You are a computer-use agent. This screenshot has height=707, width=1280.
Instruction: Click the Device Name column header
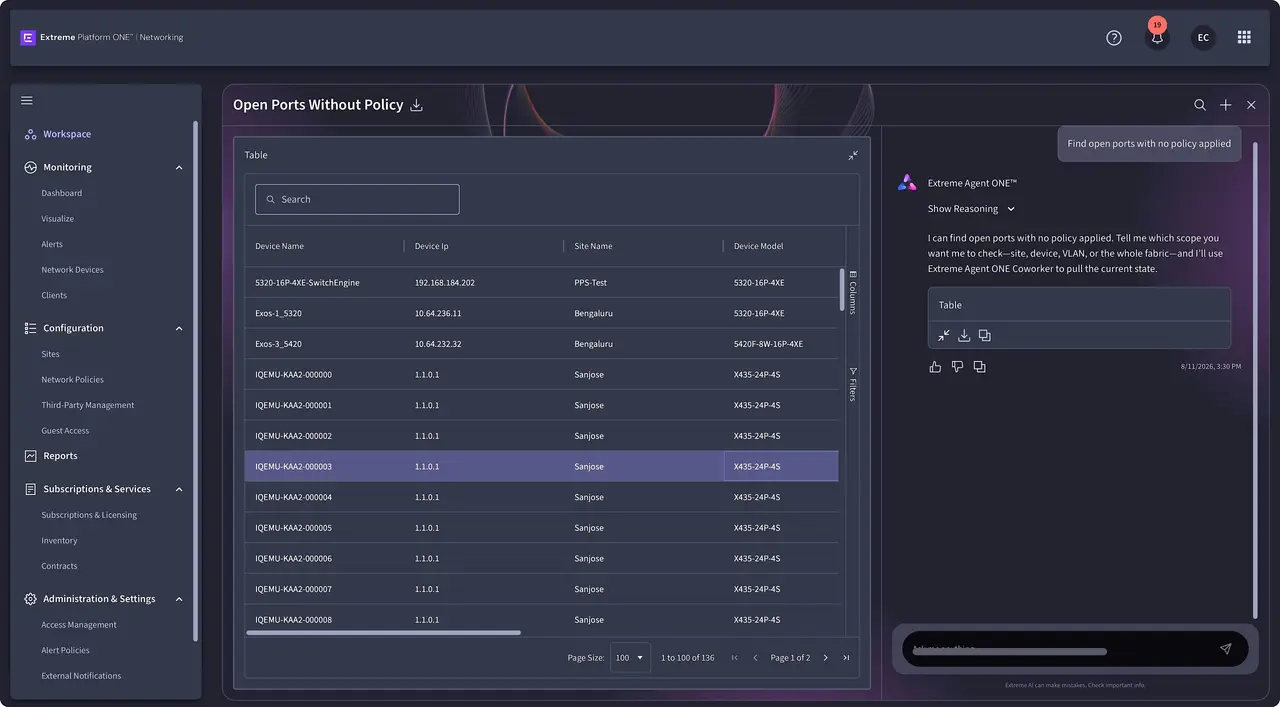279,246
